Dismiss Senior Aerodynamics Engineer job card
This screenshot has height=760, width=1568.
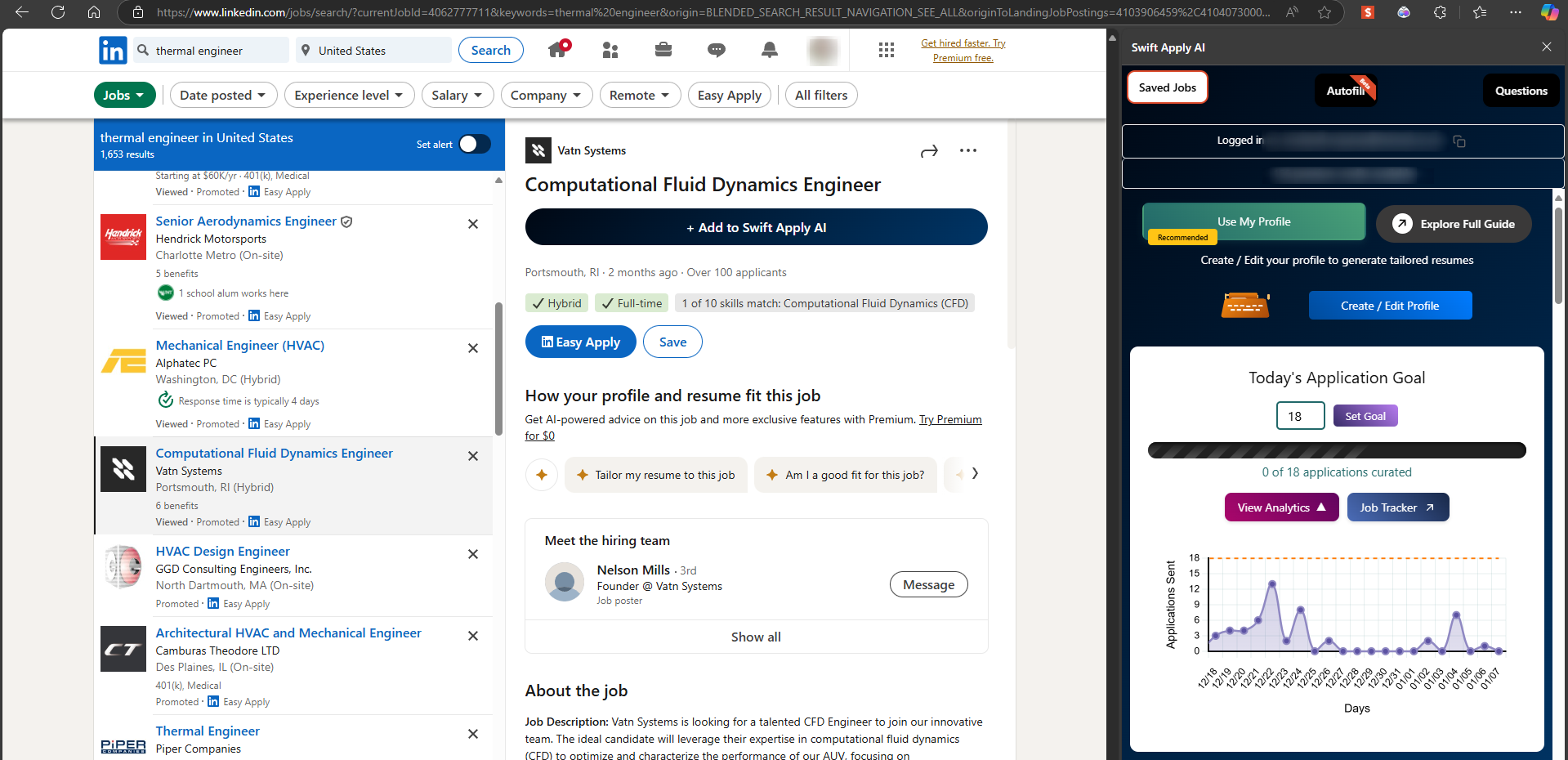pyautogui.click(x=473, y=224)
